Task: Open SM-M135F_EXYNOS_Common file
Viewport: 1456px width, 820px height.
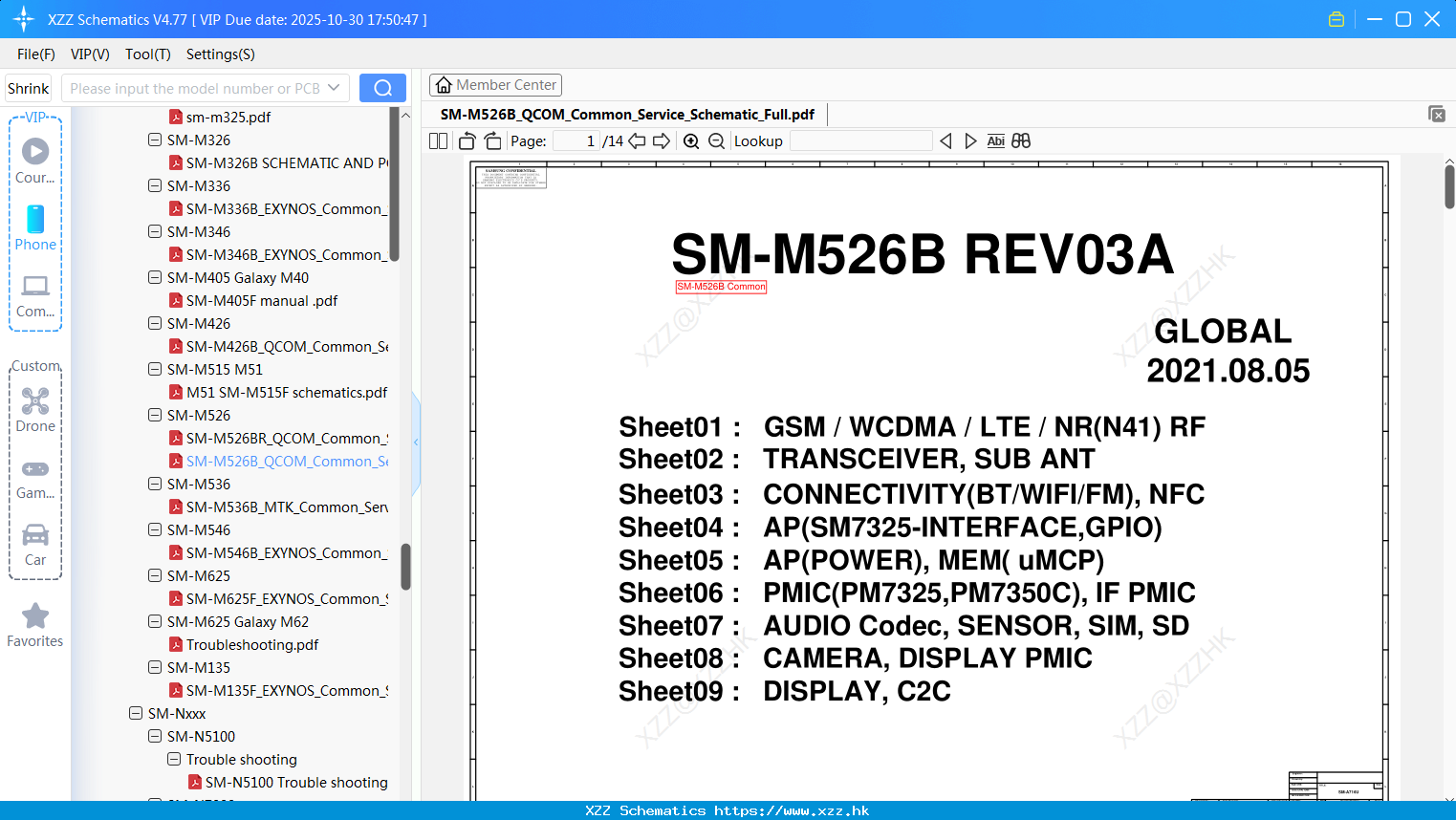Action: (x=287, y=690)
